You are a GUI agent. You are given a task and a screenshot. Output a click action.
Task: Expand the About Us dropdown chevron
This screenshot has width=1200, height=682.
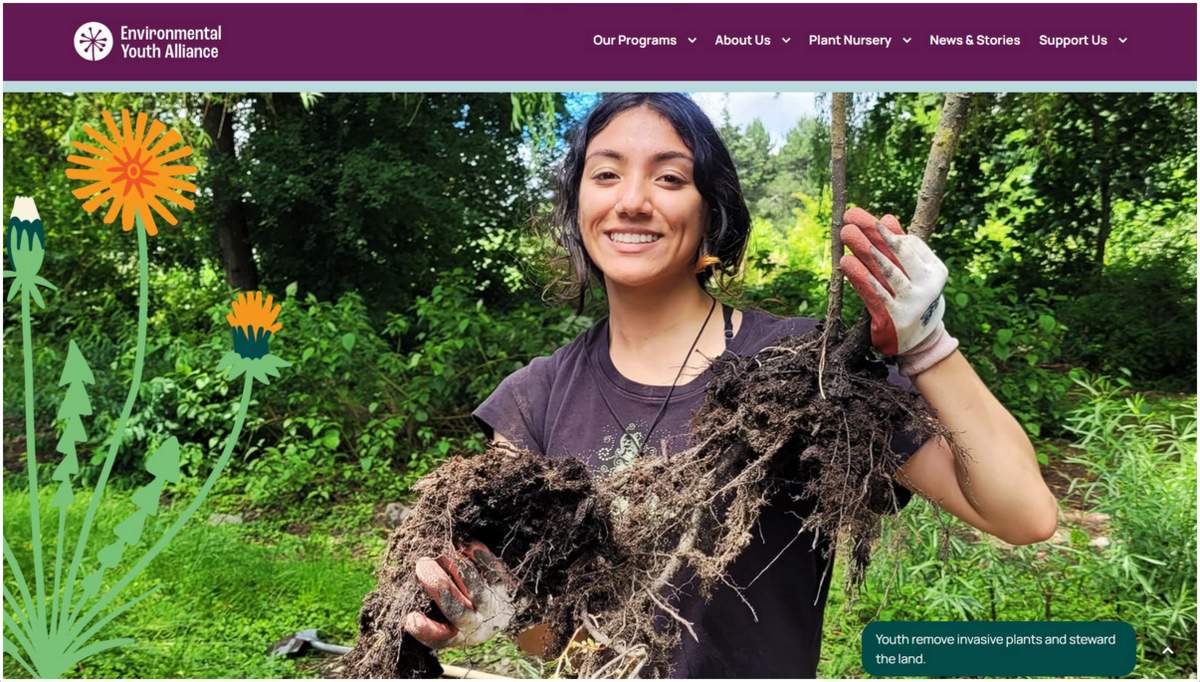[785, 41]
